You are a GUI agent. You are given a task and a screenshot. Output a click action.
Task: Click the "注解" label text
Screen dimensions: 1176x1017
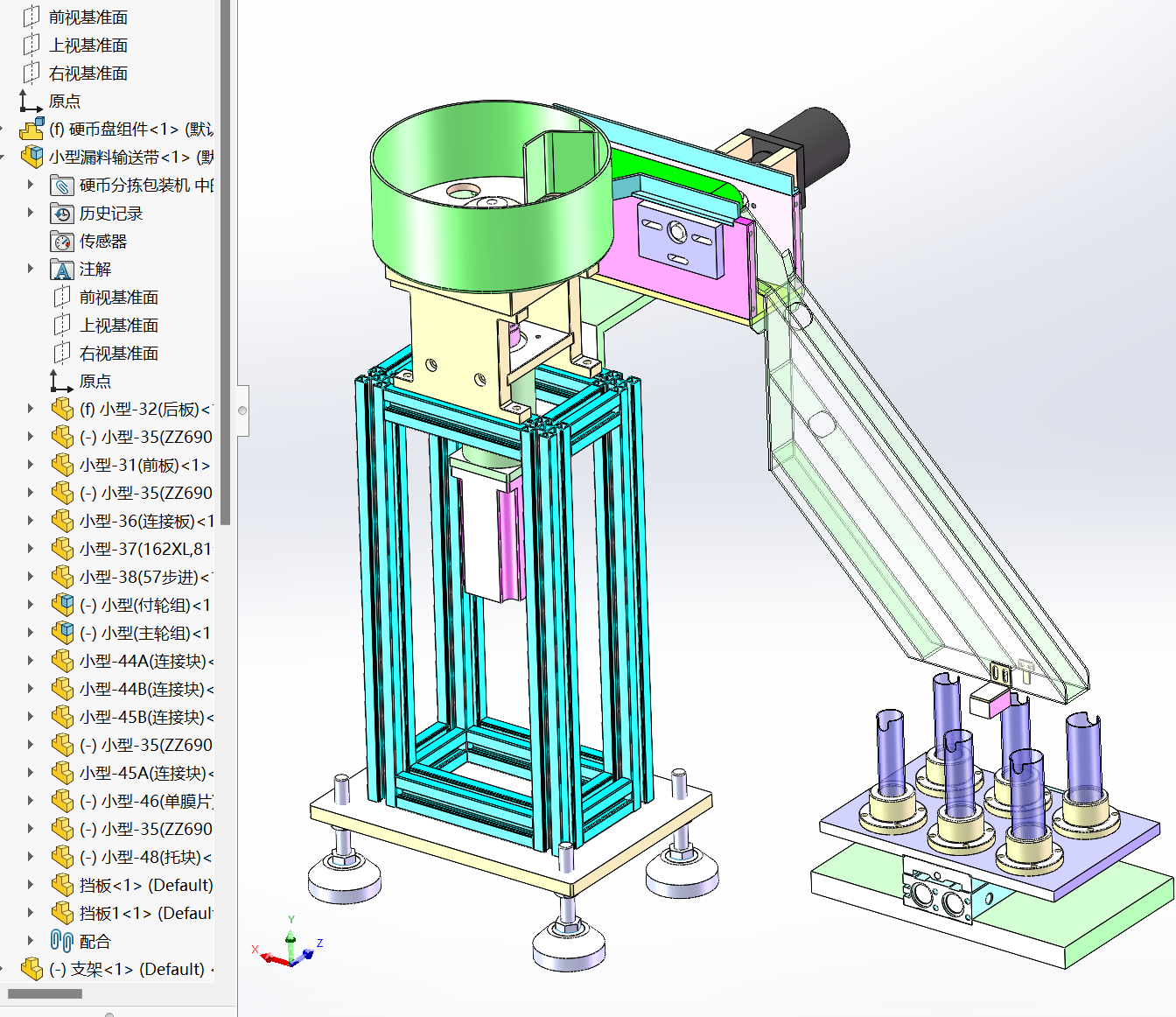click(95, 270)
